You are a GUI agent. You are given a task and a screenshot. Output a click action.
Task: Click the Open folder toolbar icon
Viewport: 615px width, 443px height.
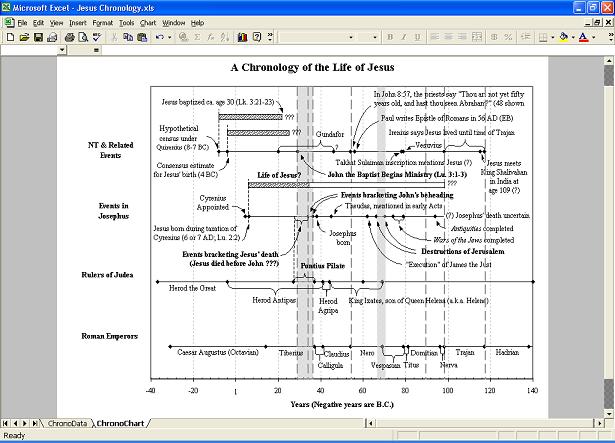(24, 37)
